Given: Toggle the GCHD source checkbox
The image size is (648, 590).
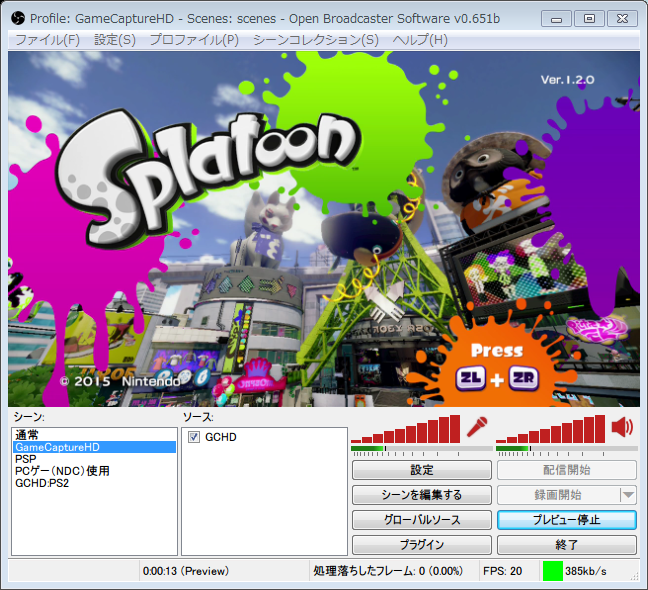Looking at the screenshot, I should coord(194,437).
